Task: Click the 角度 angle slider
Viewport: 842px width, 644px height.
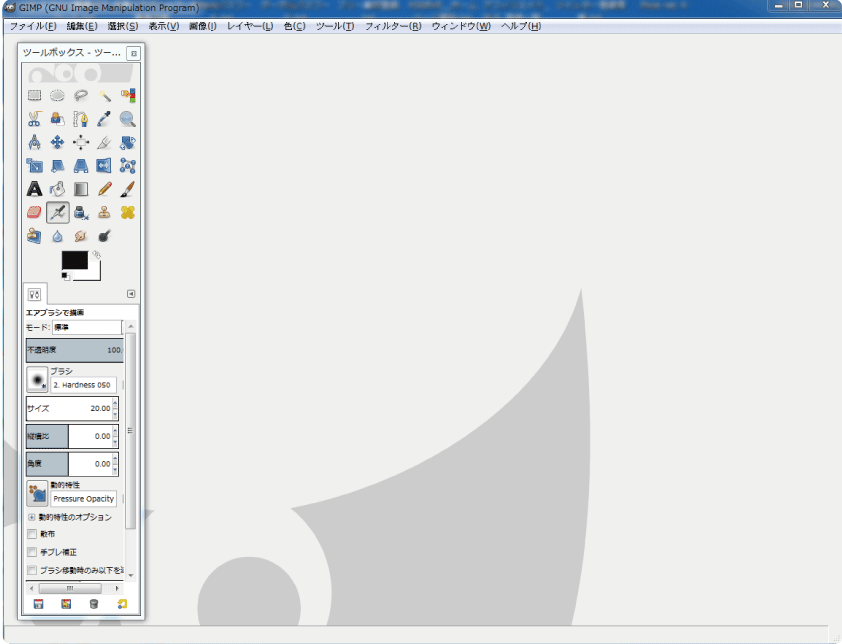Action: (72, 464)
